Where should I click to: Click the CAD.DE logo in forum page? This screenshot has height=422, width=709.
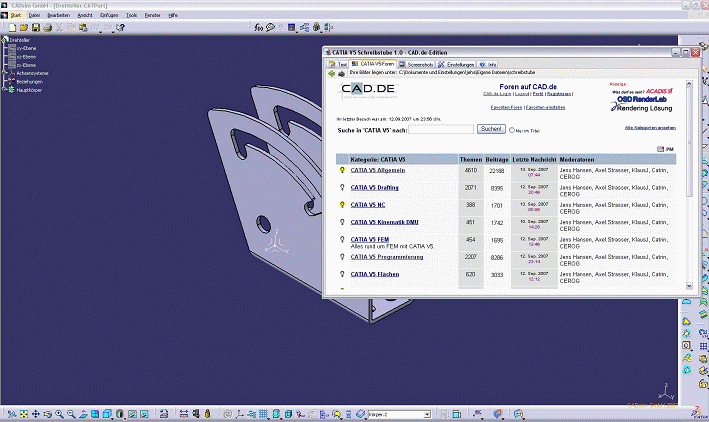coord(368,90)
